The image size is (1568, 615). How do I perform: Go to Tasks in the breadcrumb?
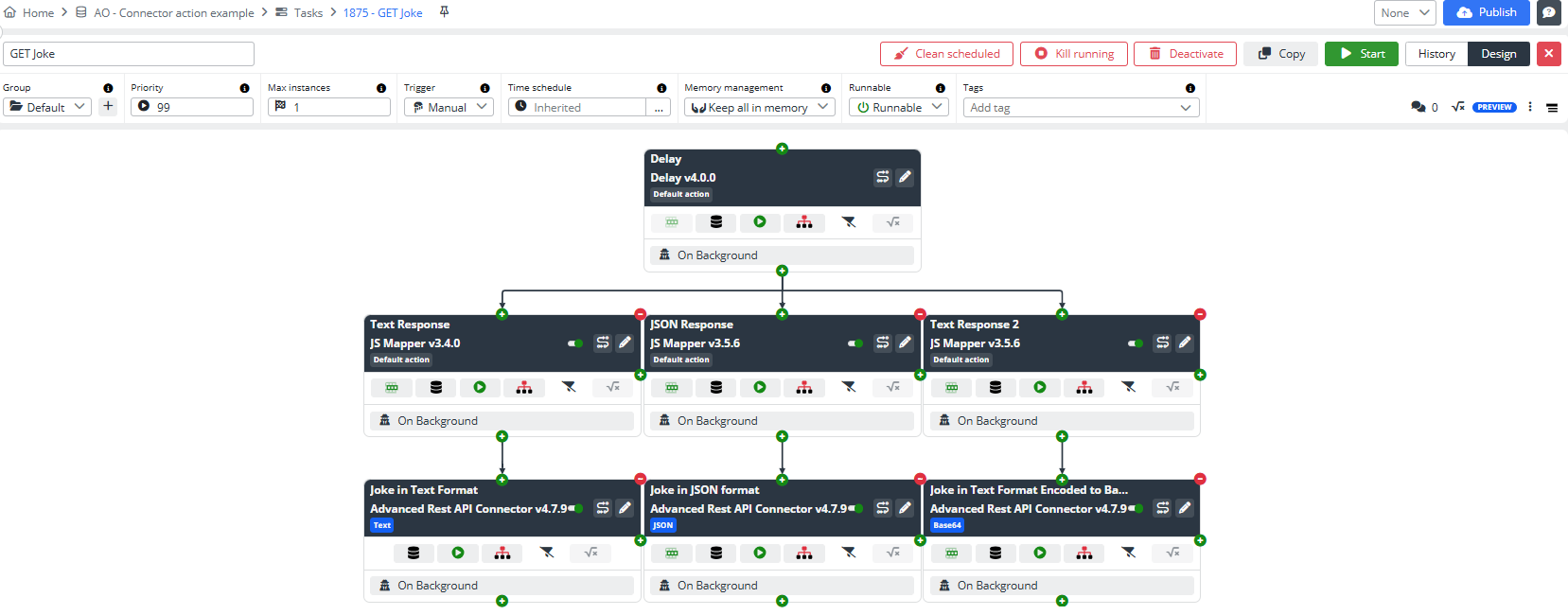coord(308,13)
